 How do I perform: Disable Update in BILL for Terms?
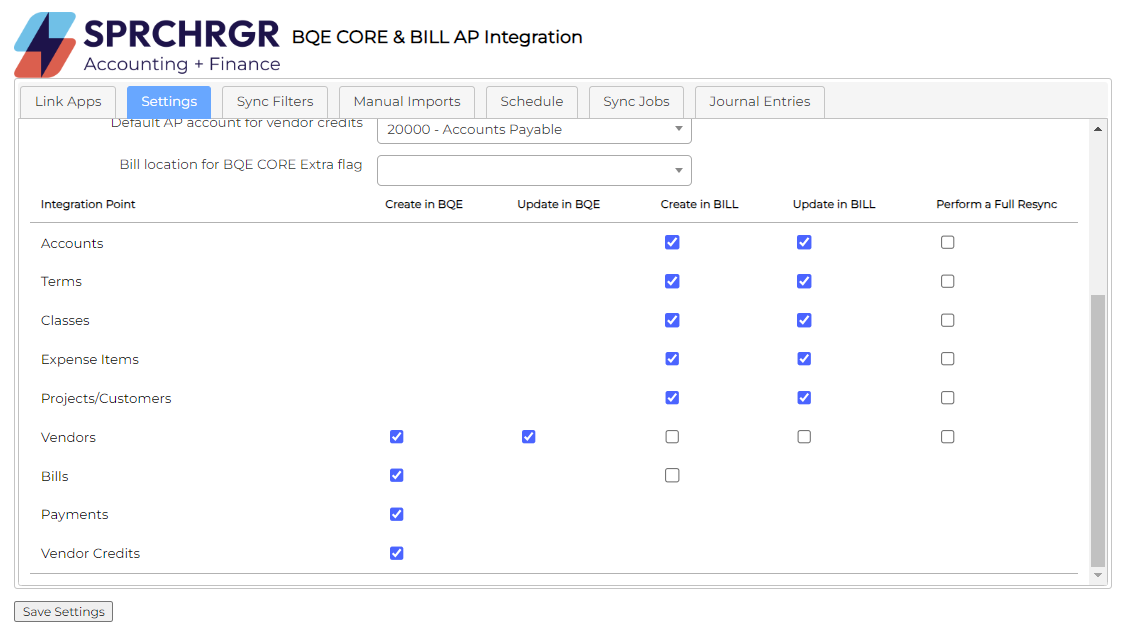(804, 282)
